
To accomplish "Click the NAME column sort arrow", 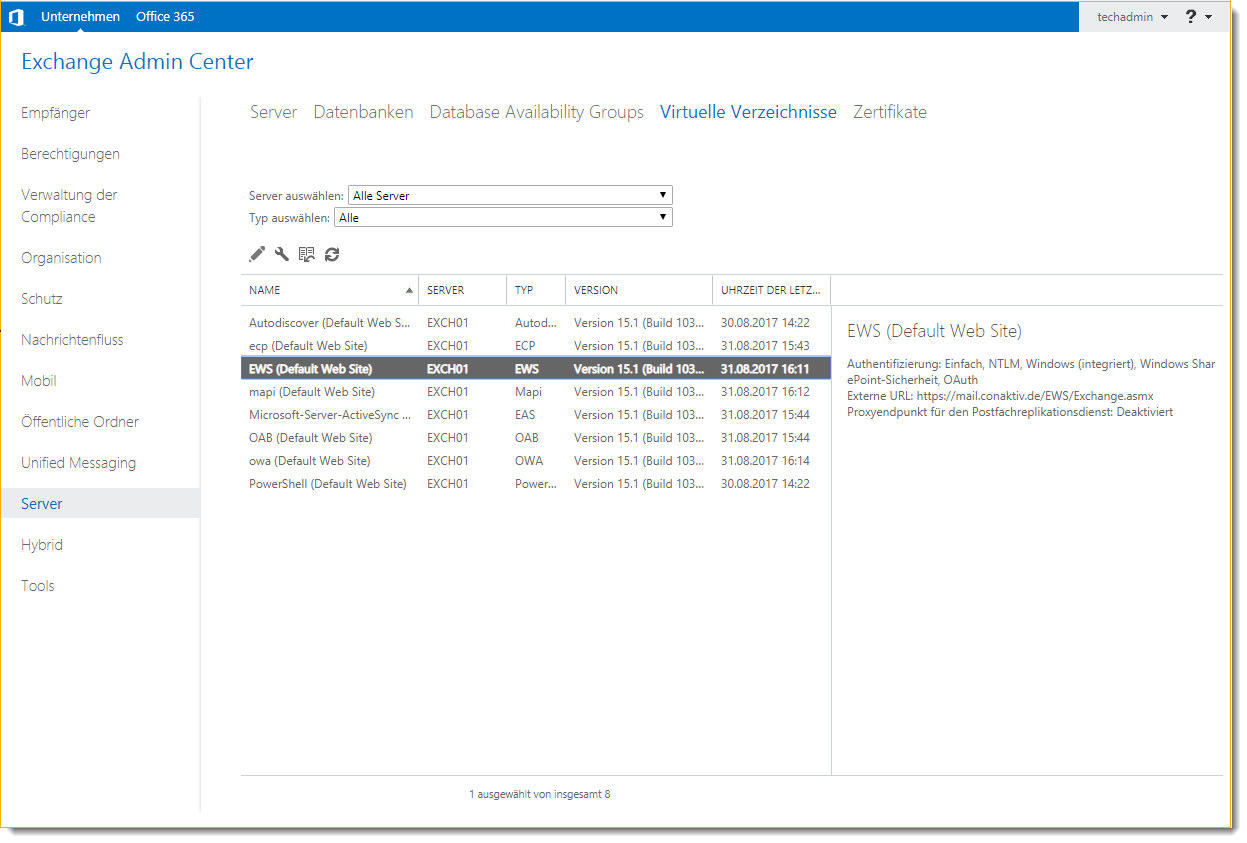I will tap(409, 291).
